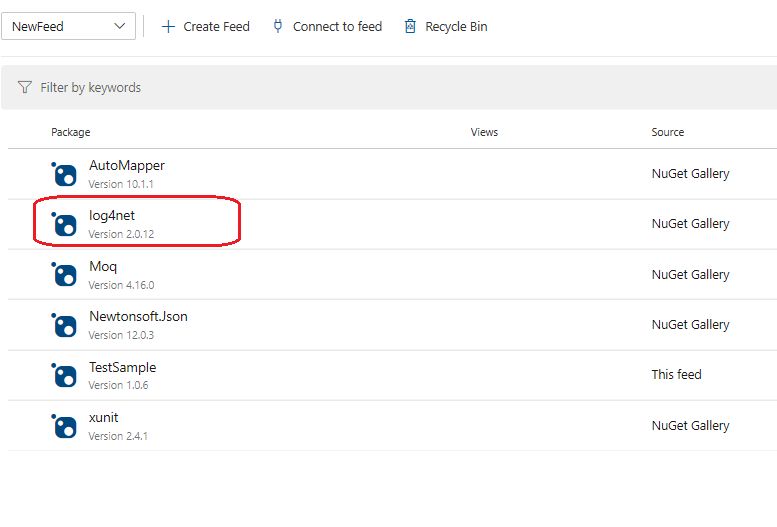Open the NewFeed feed selector dropdown
The height and width of the screenshot is (527, 777).
[x=68, y=26]
